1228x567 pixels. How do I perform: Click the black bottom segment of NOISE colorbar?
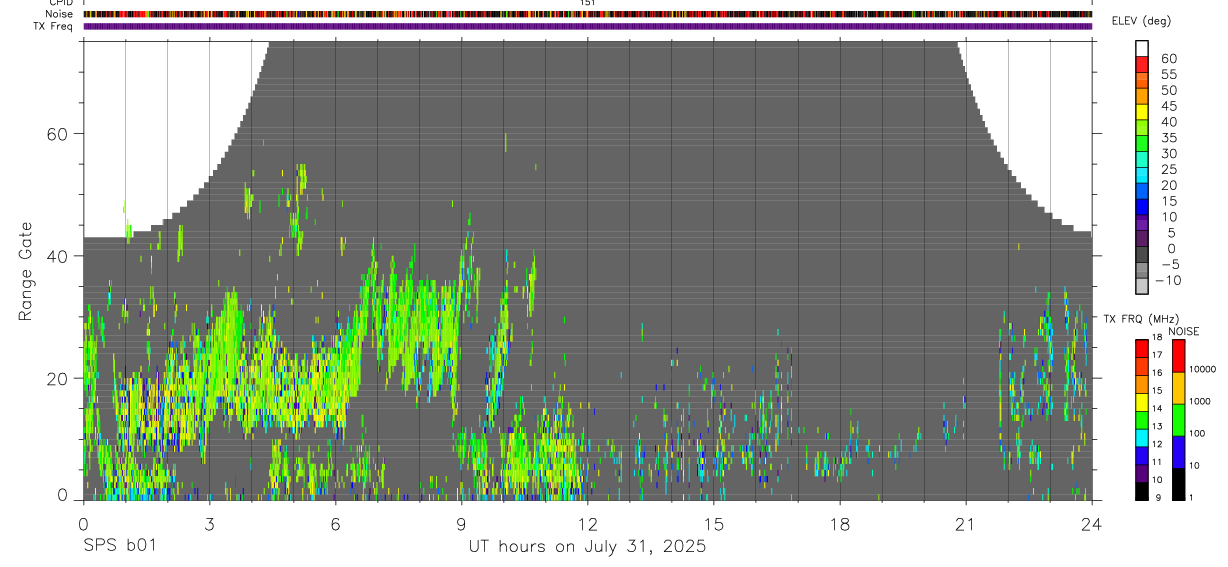point(1178,484)
